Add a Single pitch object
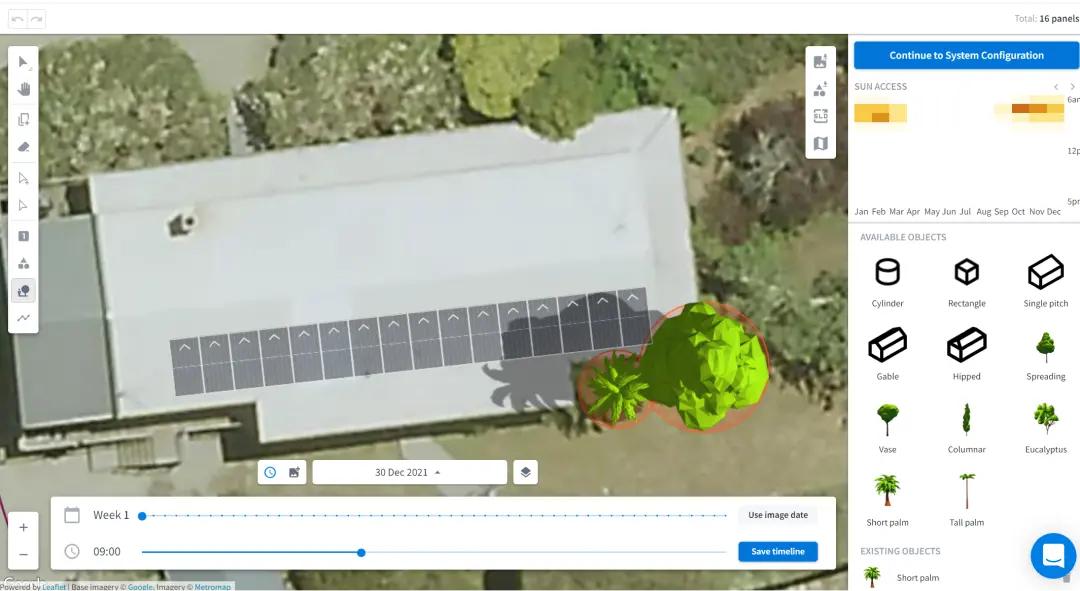 (1046, 281)
